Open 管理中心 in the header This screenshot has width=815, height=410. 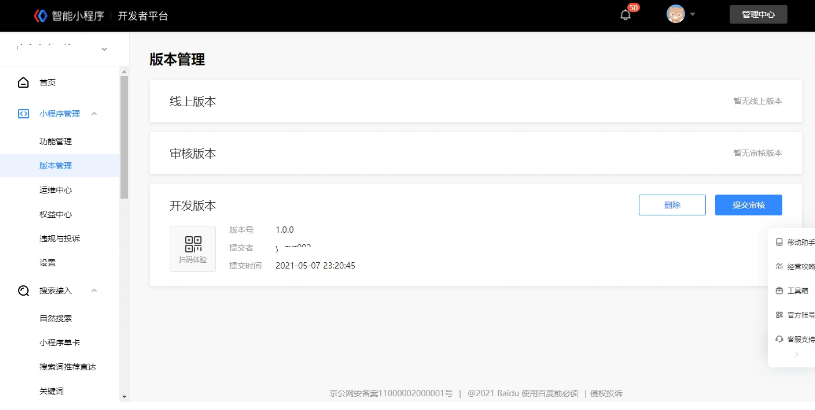click(x=758, y=15)
